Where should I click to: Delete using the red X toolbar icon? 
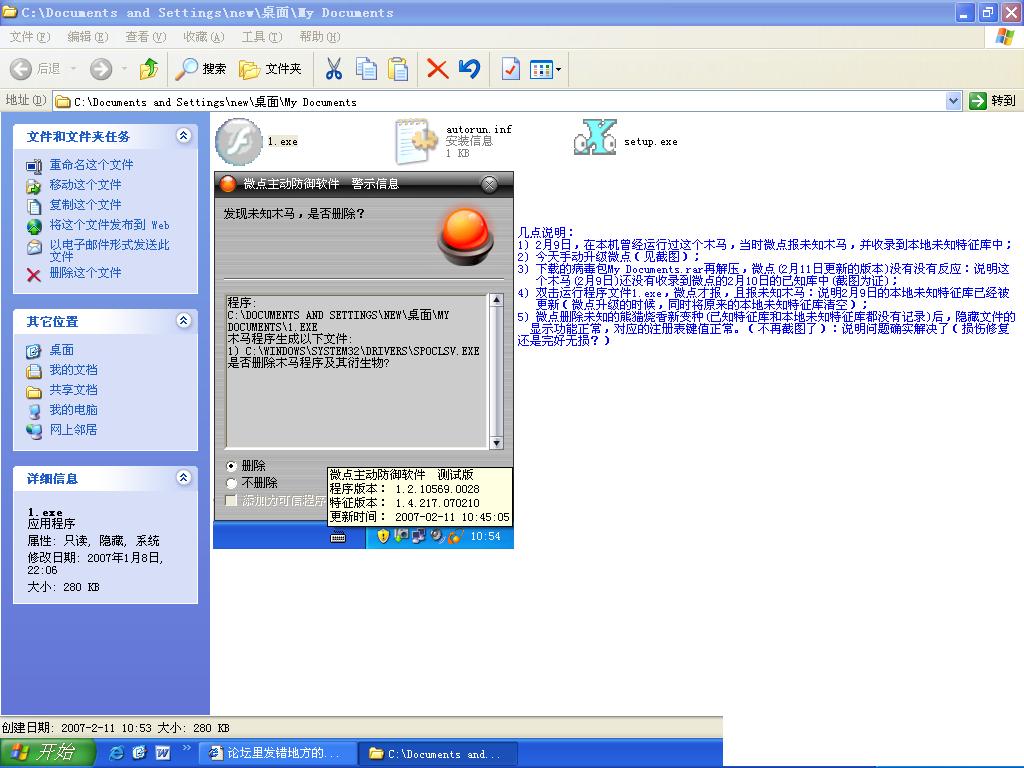(437, 69)
